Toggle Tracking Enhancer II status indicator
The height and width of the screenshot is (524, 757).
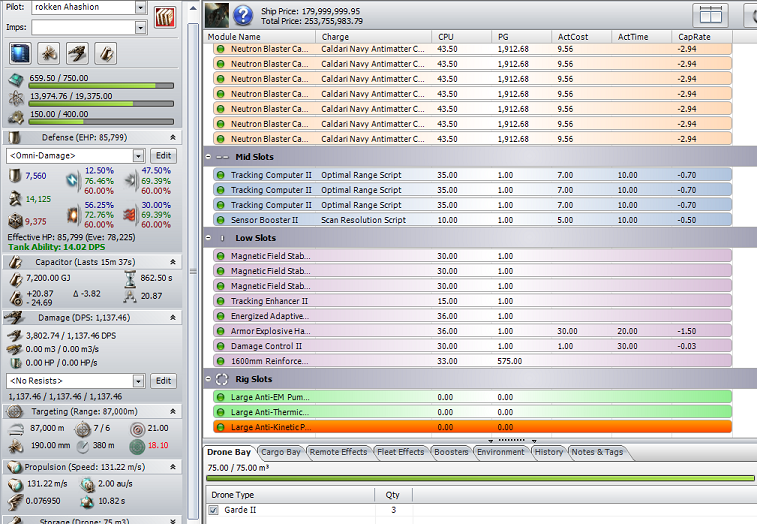coord(221,301)
